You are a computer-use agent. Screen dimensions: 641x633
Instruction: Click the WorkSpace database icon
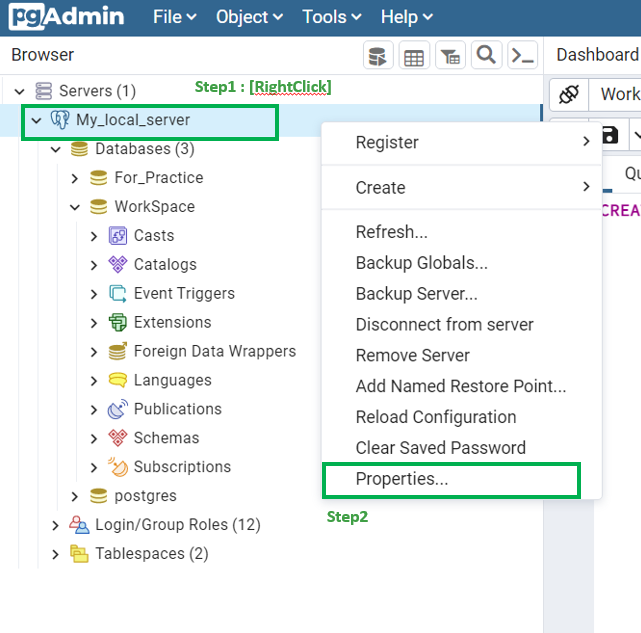tap(99, 207)
